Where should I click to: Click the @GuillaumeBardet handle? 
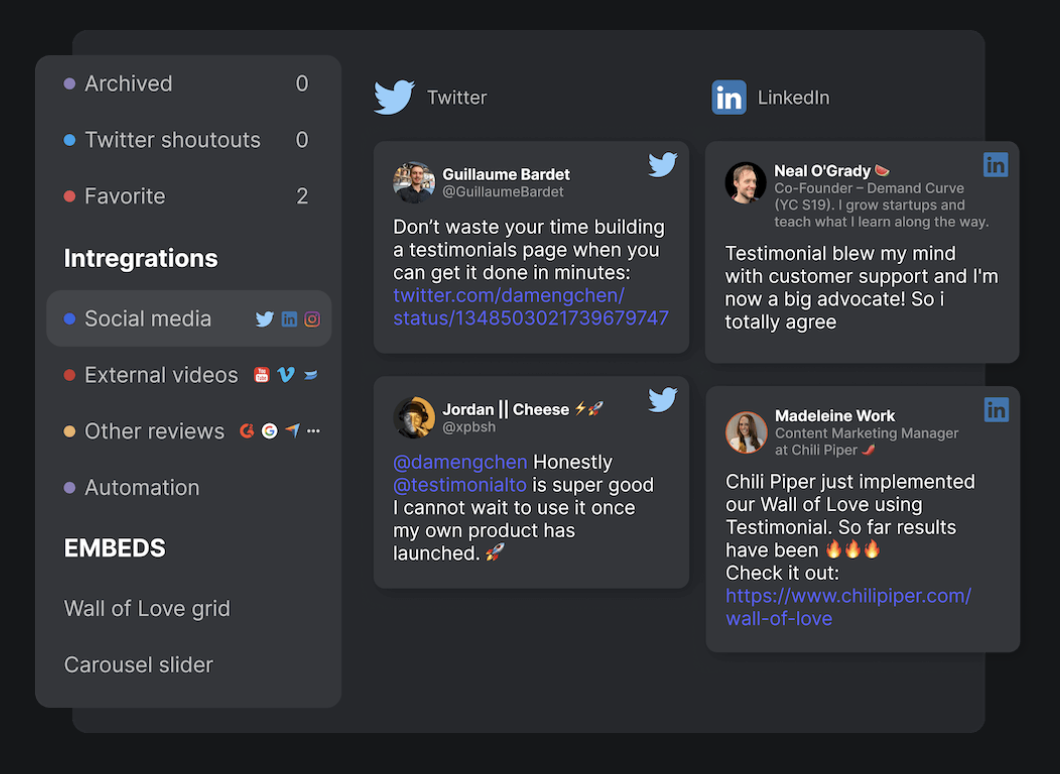click(502, 191)
